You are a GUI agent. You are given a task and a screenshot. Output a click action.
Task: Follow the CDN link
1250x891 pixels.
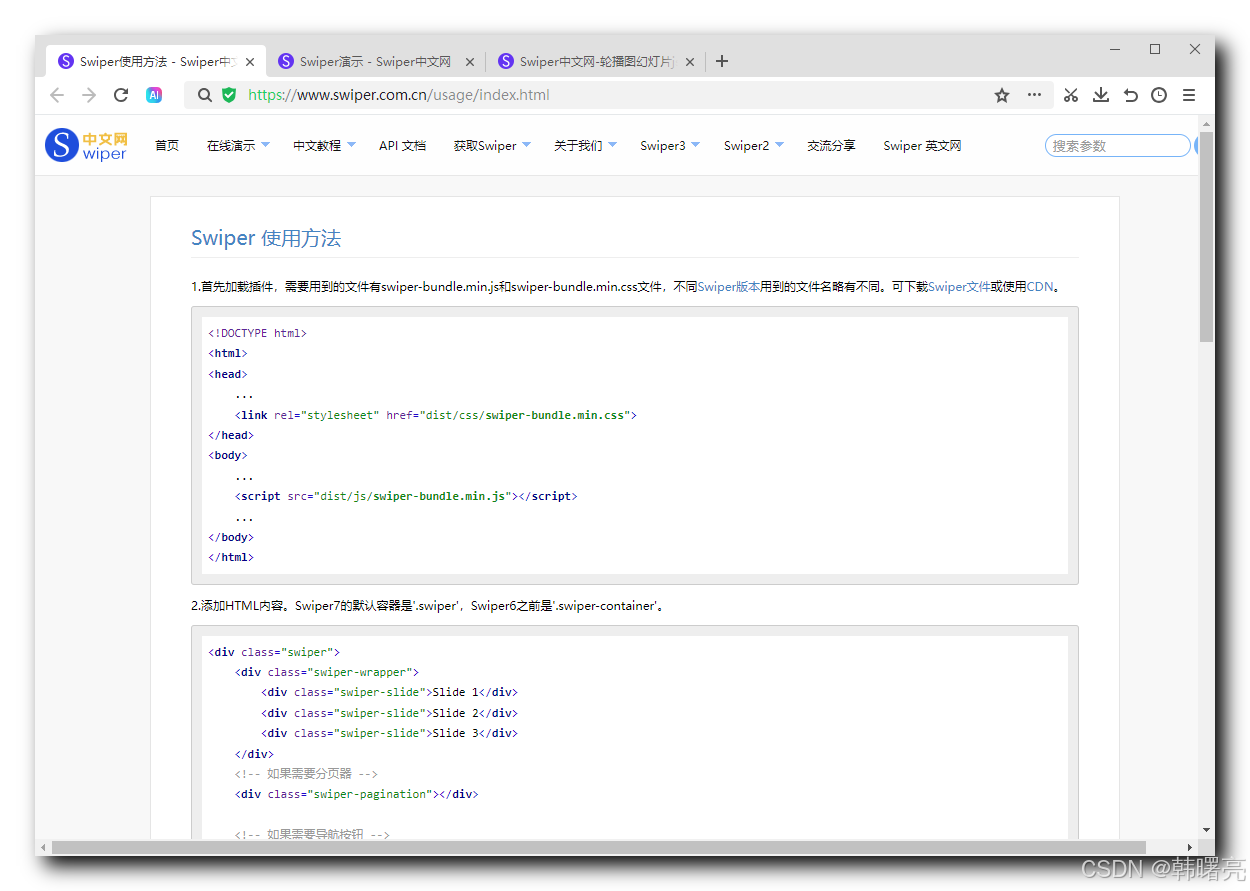pos(1040,287)
